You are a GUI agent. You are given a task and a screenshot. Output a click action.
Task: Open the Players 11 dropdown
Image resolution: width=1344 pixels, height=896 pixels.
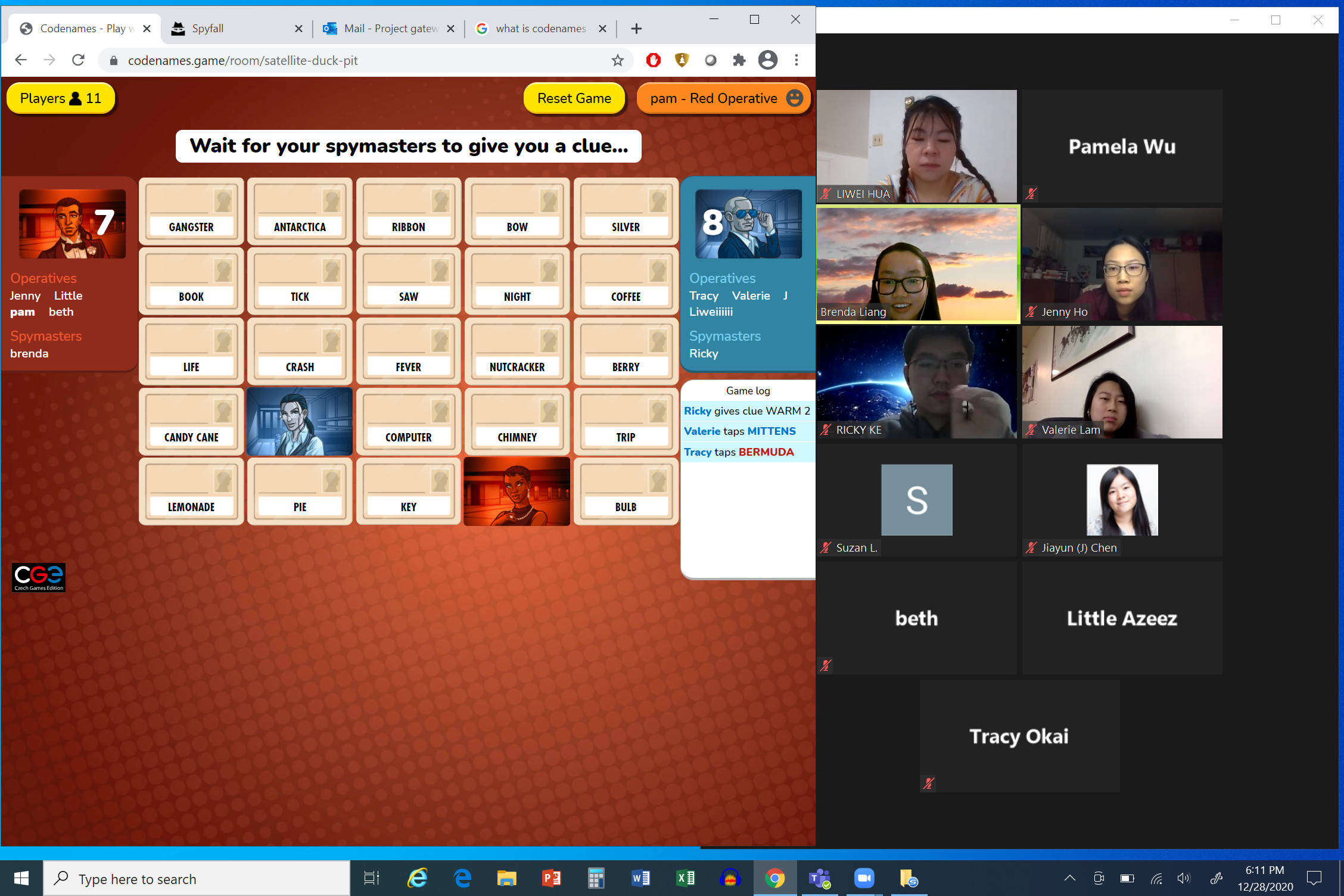(x=61, y=98)
